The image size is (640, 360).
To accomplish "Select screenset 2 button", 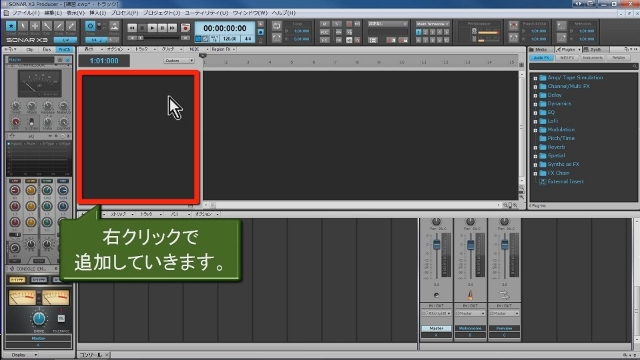I will (x=425, y=32).
